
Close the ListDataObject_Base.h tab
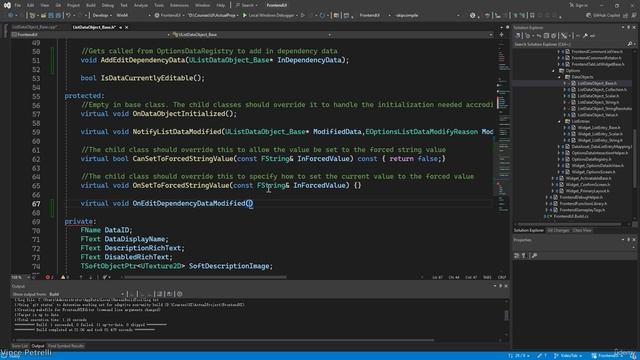(127, 27)
